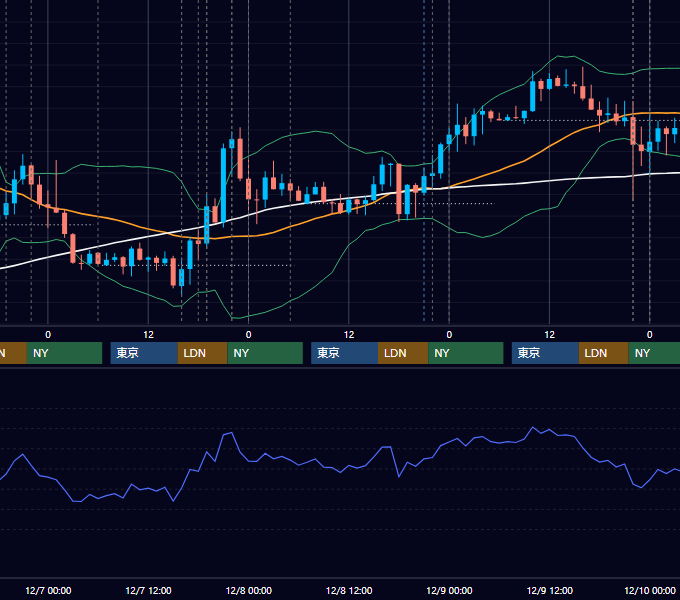Click the 12/7 12:00 date label
Viewport: 680px width, 600px height.
pos(148,590)
